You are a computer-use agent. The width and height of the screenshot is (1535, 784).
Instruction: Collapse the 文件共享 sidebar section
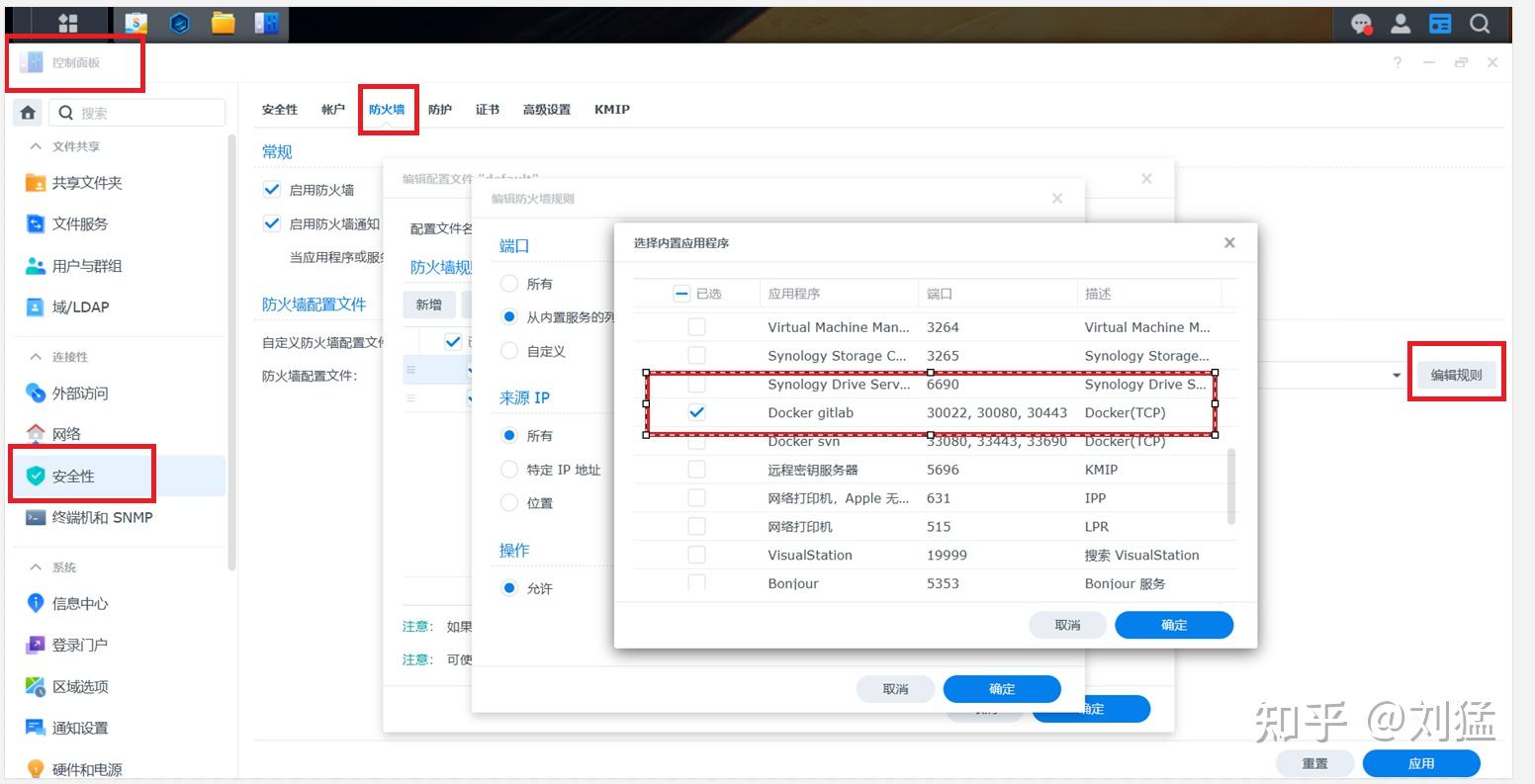pyautogui.click(x=36, y=146)
